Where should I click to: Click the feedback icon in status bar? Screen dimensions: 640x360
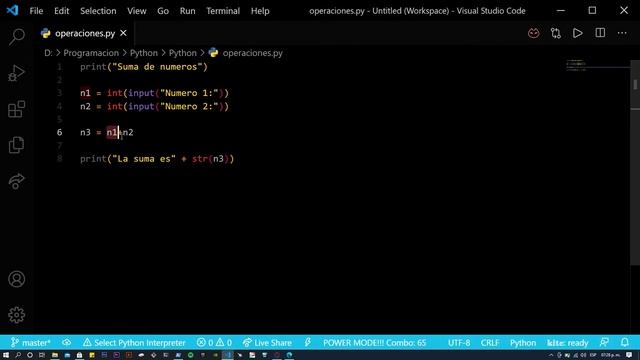(604, 342)
